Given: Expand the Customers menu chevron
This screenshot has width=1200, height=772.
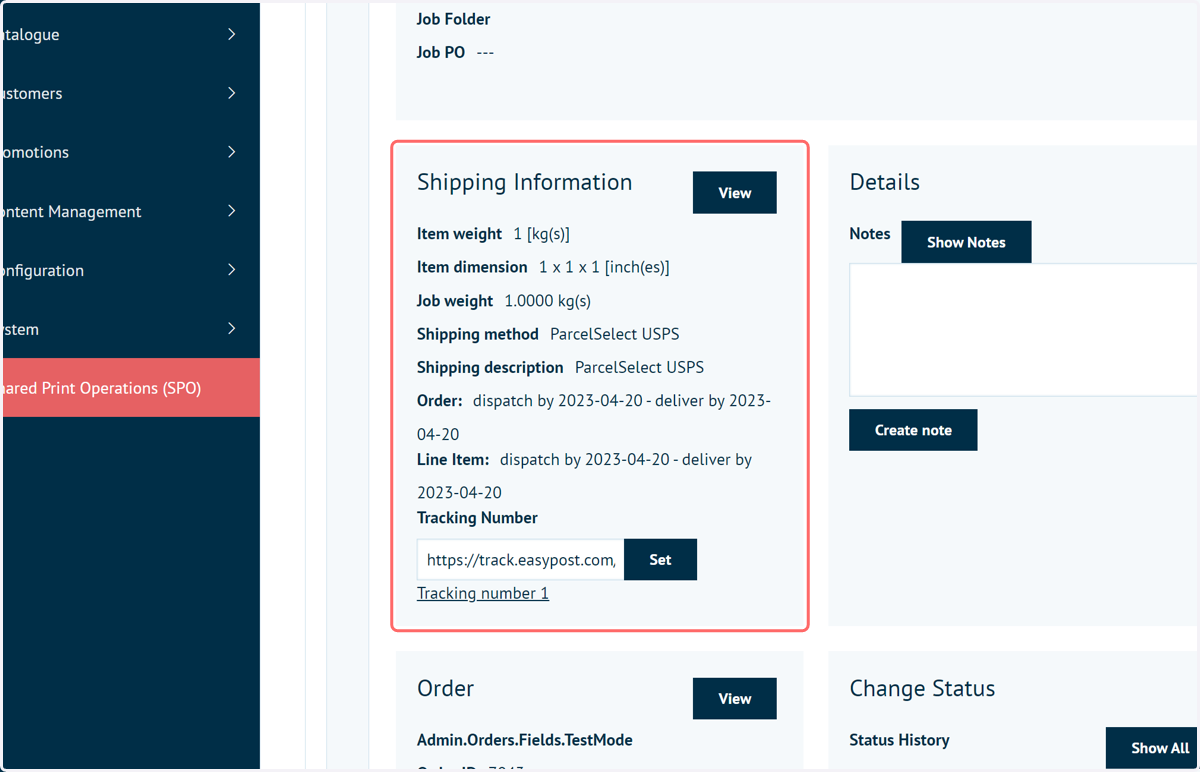Looking at the screenshot, I should (231, 93).
